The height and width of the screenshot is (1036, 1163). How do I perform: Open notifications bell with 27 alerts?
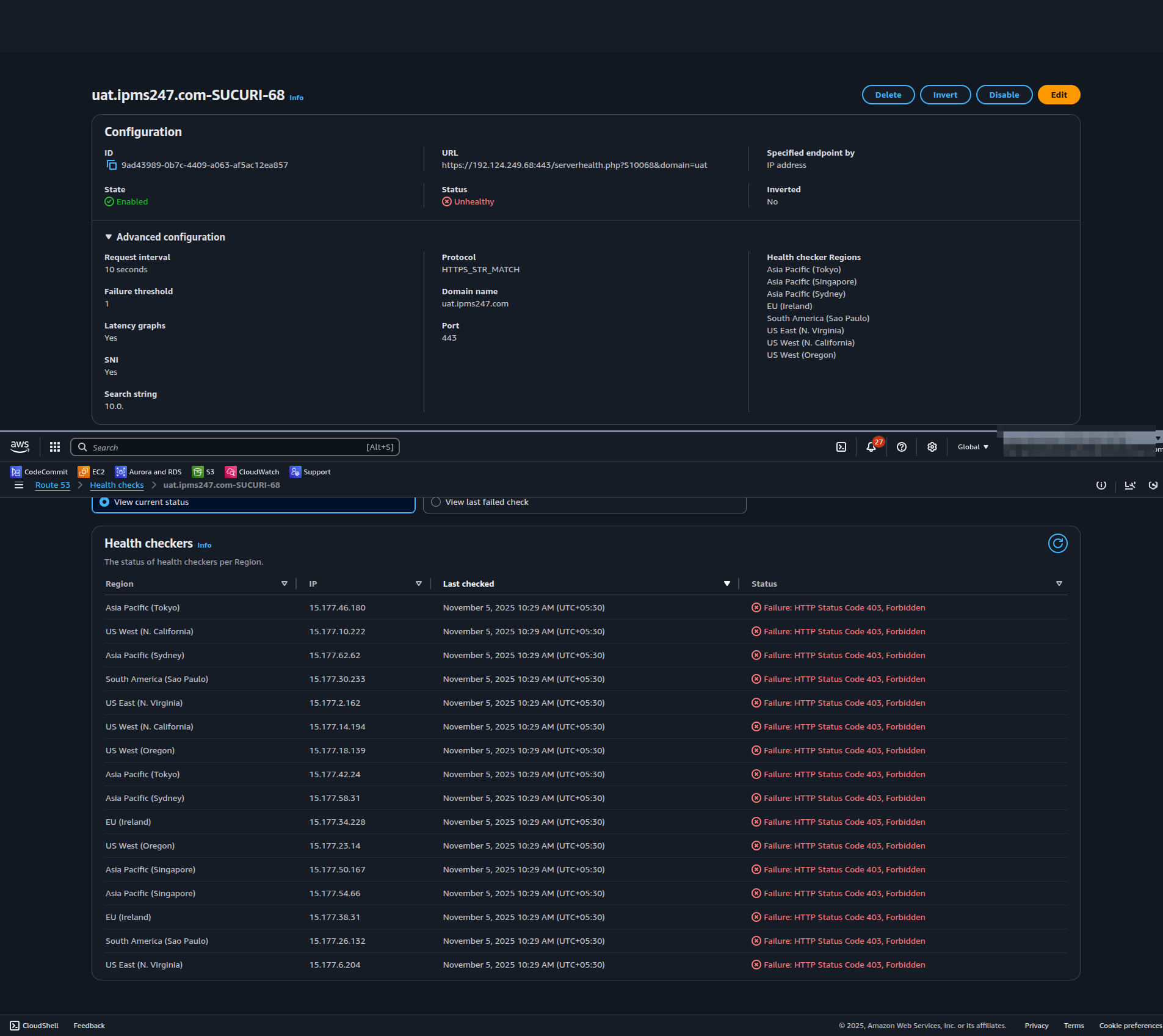tap(872, 447)
